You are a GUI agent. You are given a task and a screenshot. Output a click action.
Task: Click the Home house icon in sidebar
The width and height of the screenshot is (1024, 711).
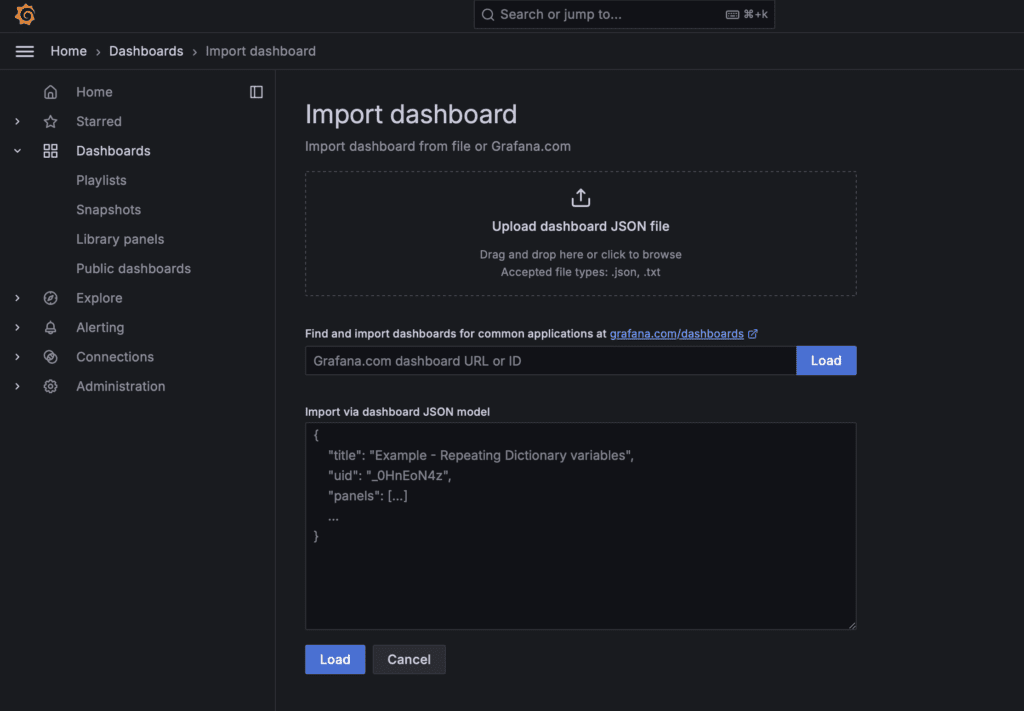50,92
